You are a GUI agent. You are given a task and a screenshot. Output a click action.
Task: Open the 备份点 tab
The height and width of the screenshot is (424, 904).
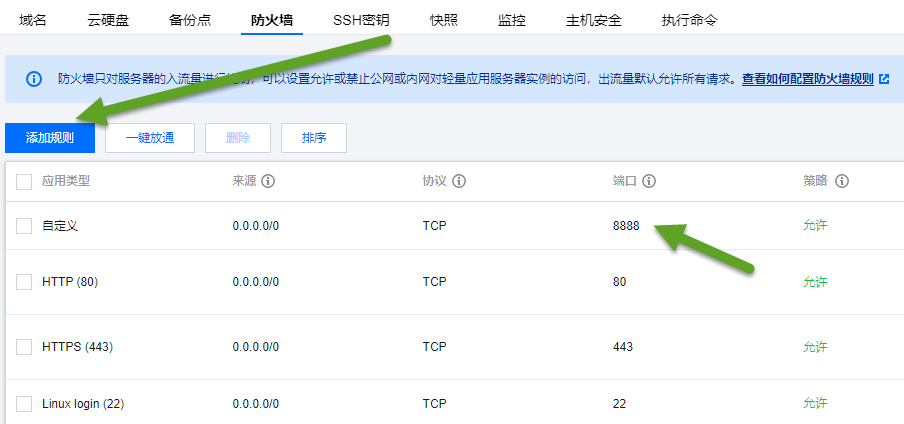point(190,21)
